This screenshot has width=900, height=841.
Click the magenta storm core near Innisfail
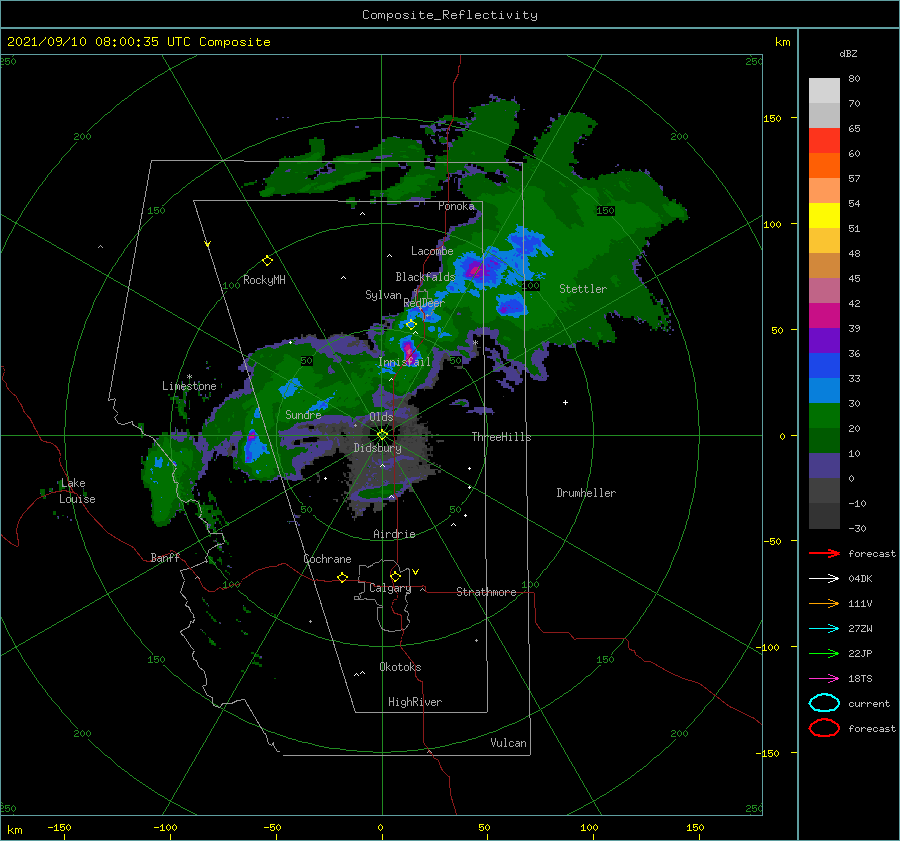coord(408,349)
